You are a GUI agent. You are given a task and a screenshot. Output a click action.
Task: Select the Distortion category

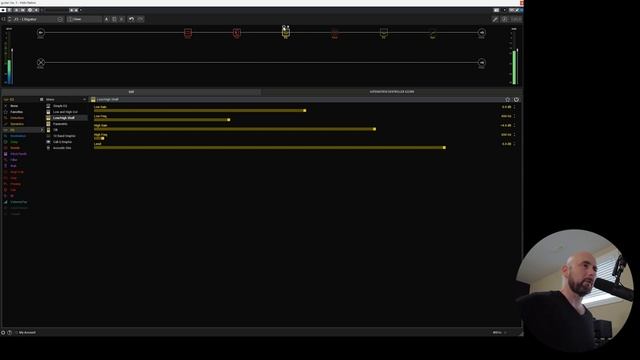(17, 118)
